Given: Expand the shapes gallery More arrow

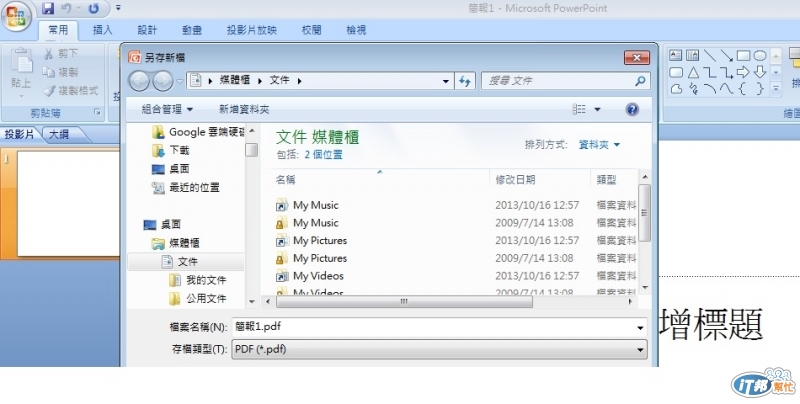Looking at the screenshot, I should tap(776, 89).
